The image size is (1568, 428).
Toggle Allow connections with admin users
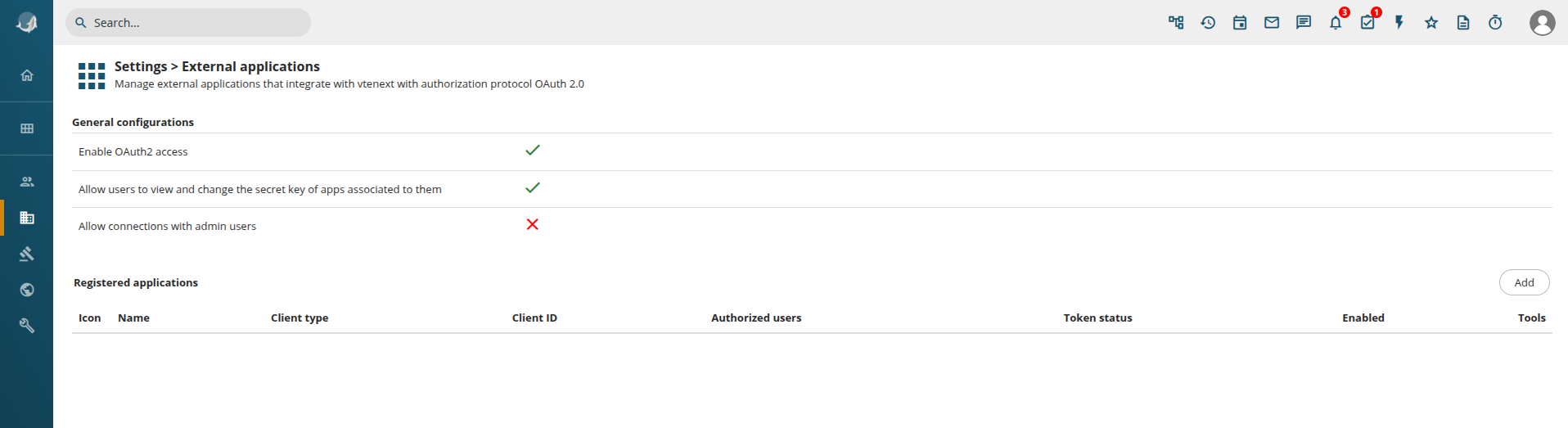[533, 225]
